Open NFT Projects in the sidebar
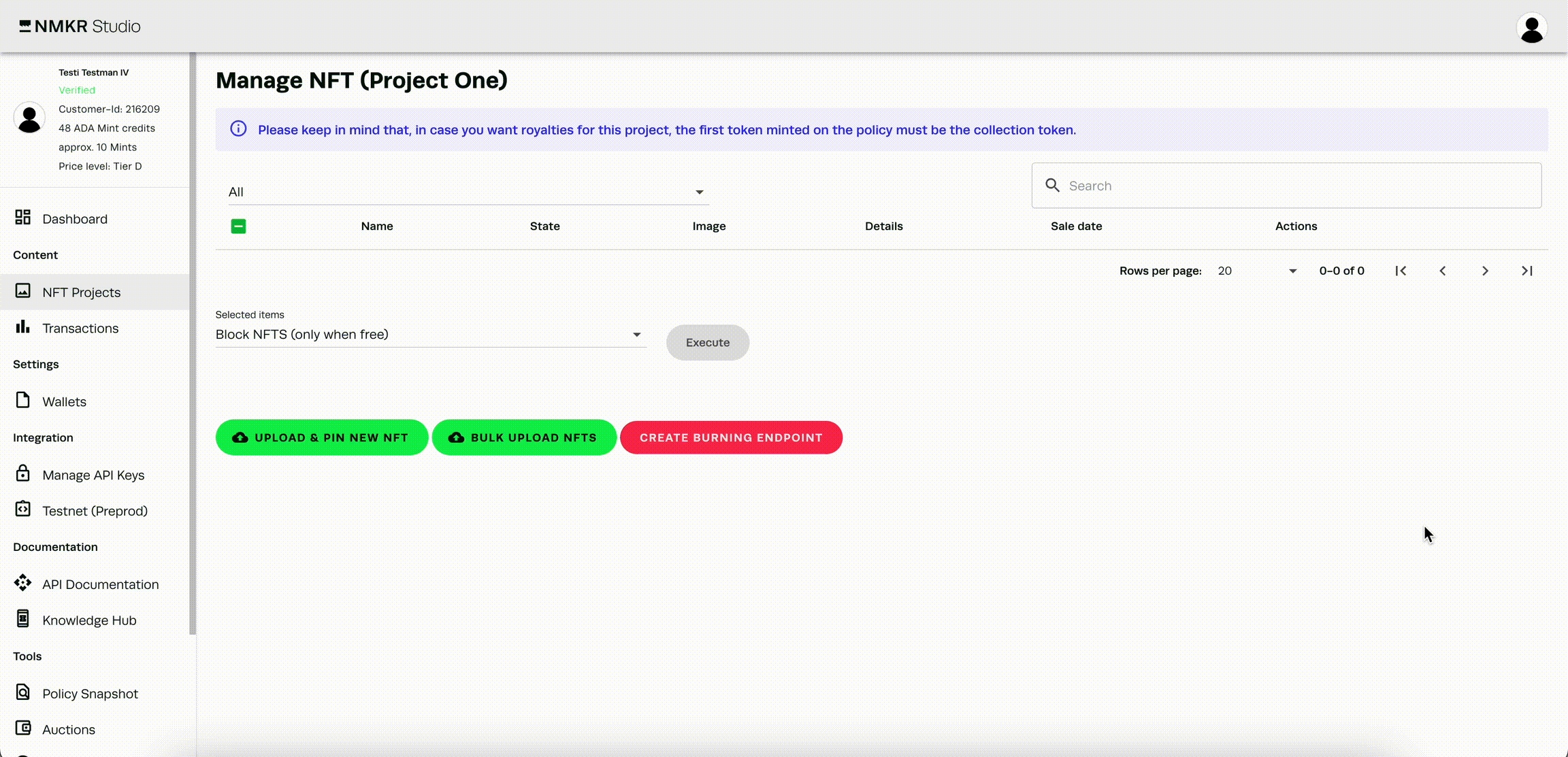Image resolution: width=1568 pixels, height=757 pixels. click(81, 292)
